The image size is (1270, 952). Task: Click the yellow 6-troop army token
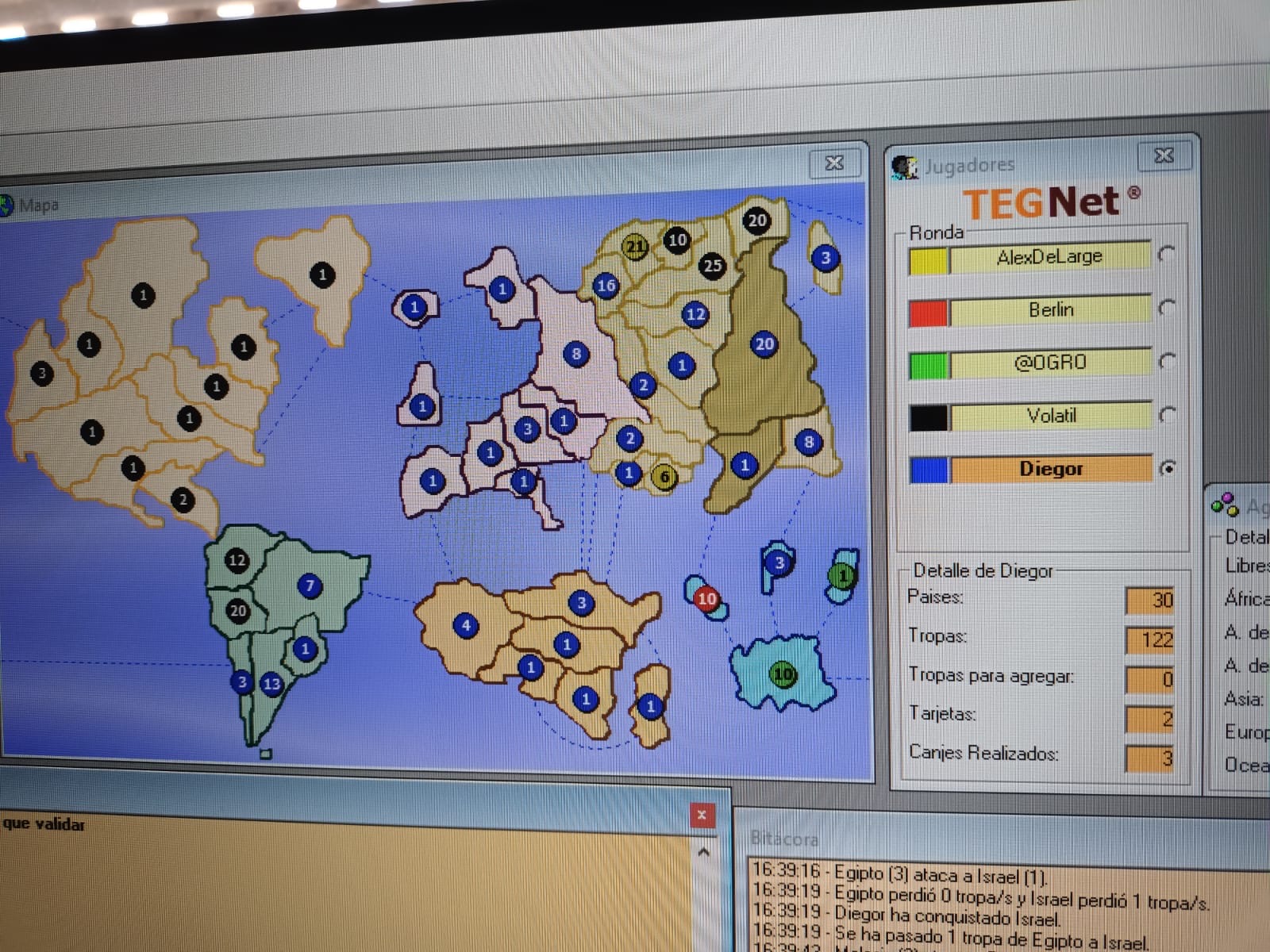[x=664, y=477]
